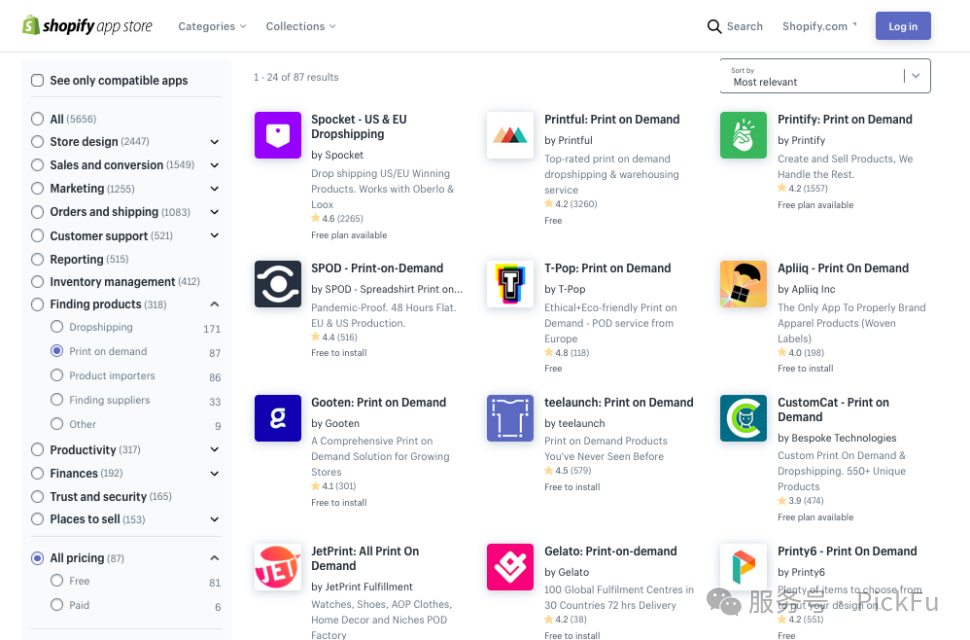Select the Product importers radio button

click(x=57, y=375)
